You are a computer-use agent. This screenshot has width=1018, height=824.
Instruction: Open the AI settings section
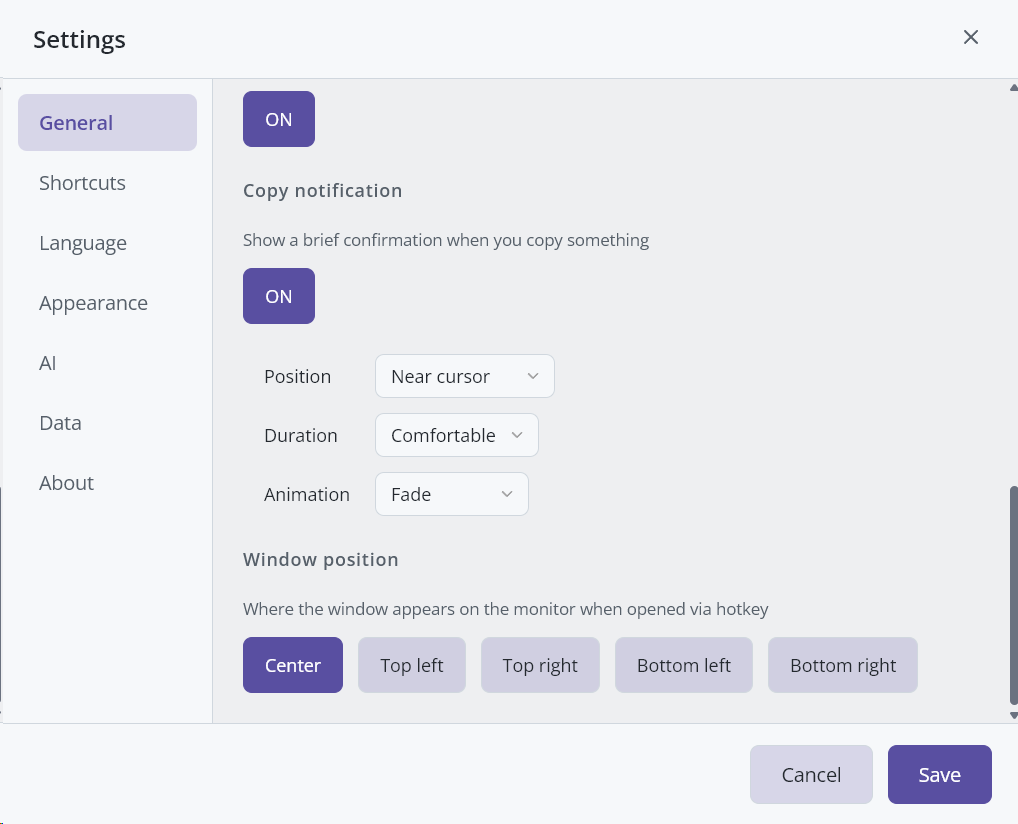48,363
